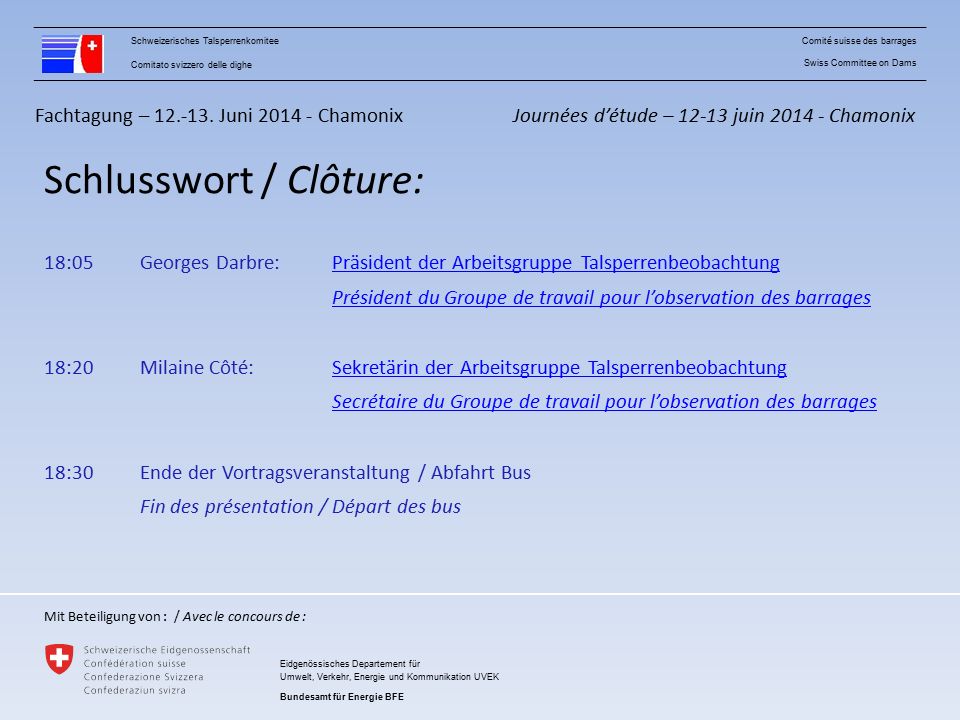The height and width of the screenshot is (720, 960).
Task: Click Schweizerische Eidgenossenschaft text
Action: pyautogui.click(x=167, y=650)
